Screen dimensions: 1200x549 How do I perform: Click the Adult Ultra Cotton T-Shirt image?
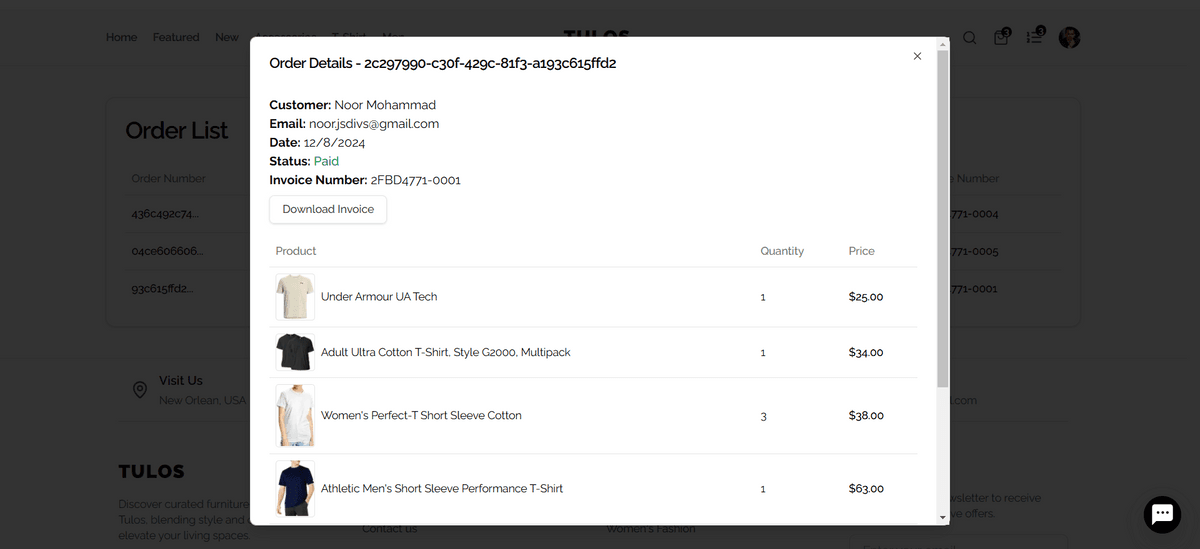click(295, 352)
